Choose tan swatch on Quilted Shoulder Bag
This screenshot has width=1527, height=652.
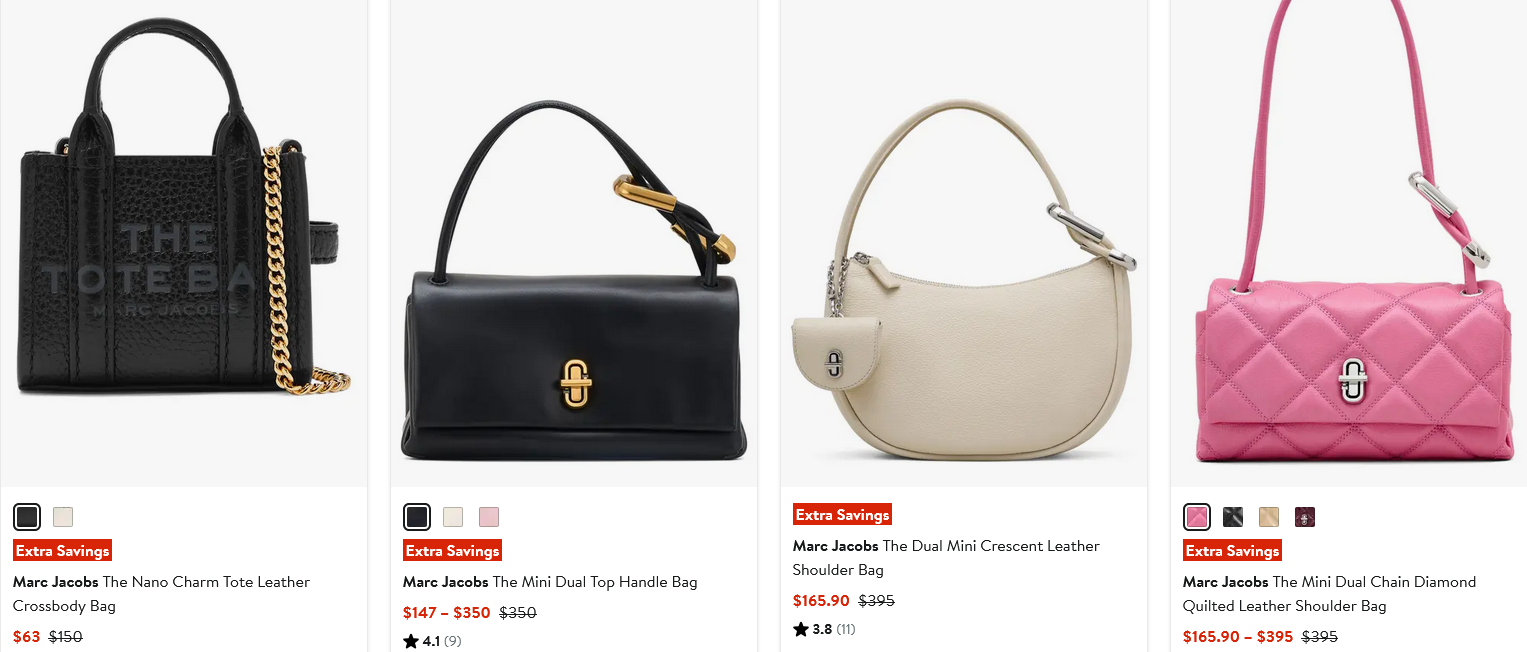[1269, 517]
